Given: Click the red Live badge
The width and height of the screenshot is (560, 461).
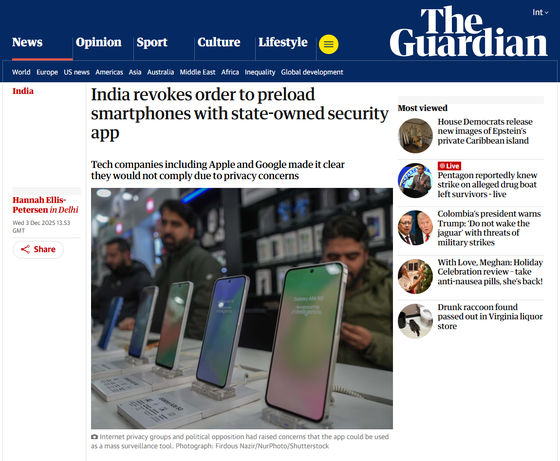Looking at the screenshot, I should pyautogui.click(x=449, y=166).
